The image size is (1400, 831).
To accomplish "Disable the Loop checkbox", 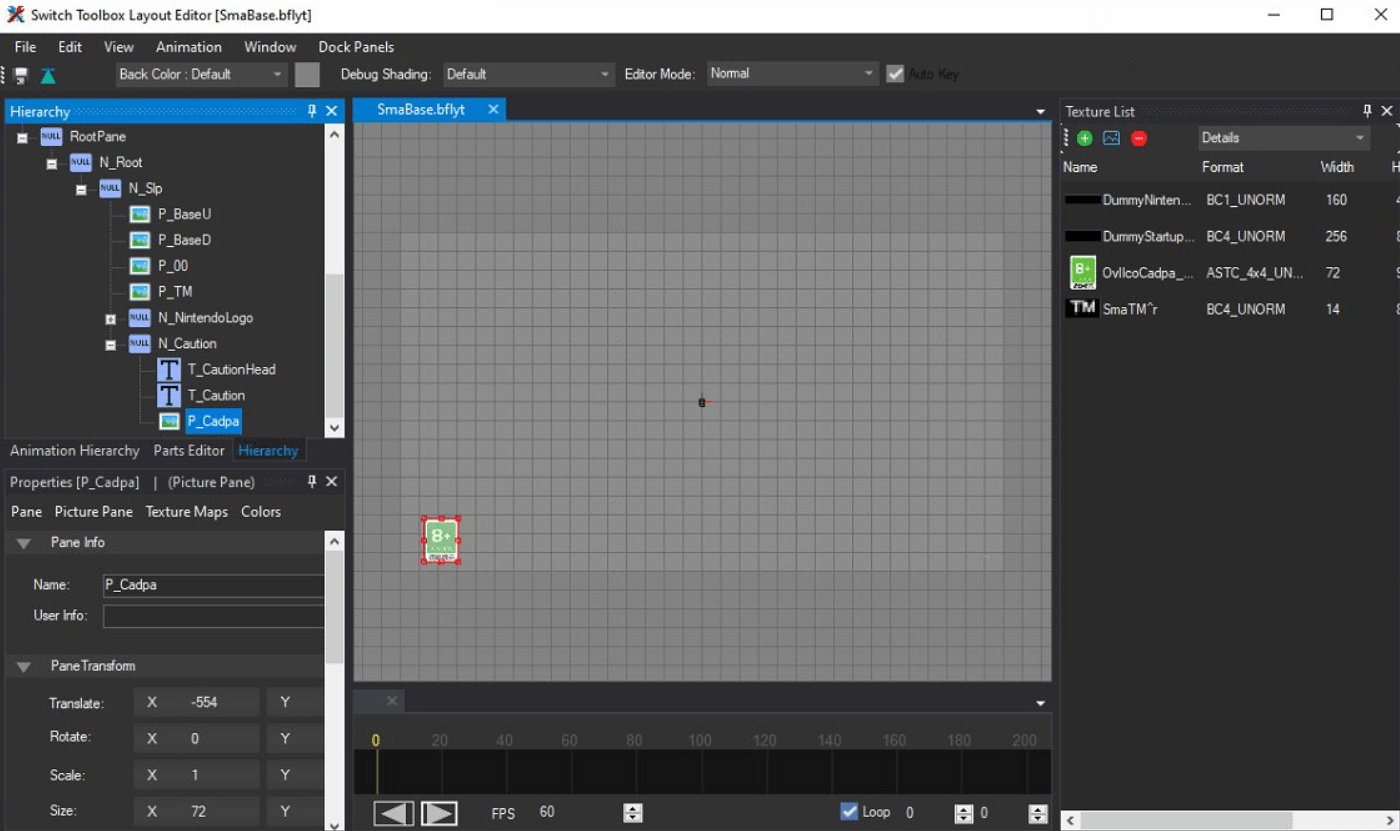I will (x=849, y=812).
